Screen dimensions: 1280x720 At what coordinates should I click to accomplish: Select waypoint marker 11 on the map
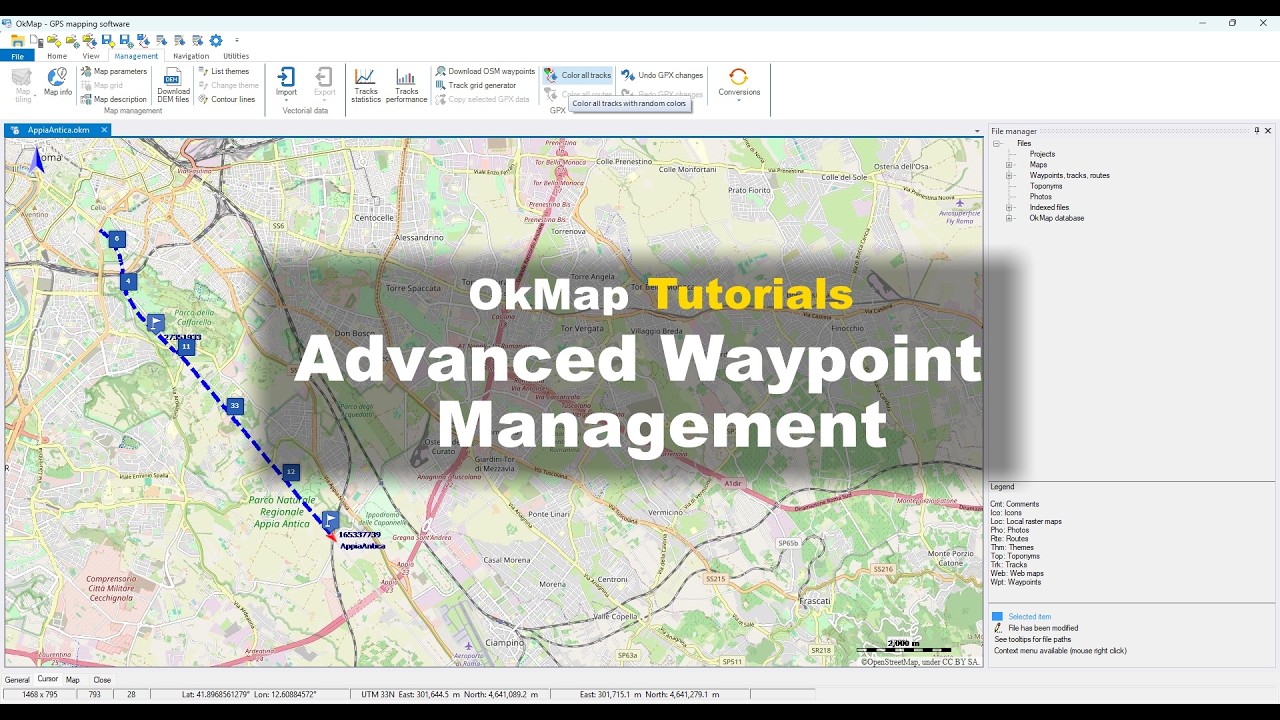(186, 347)
